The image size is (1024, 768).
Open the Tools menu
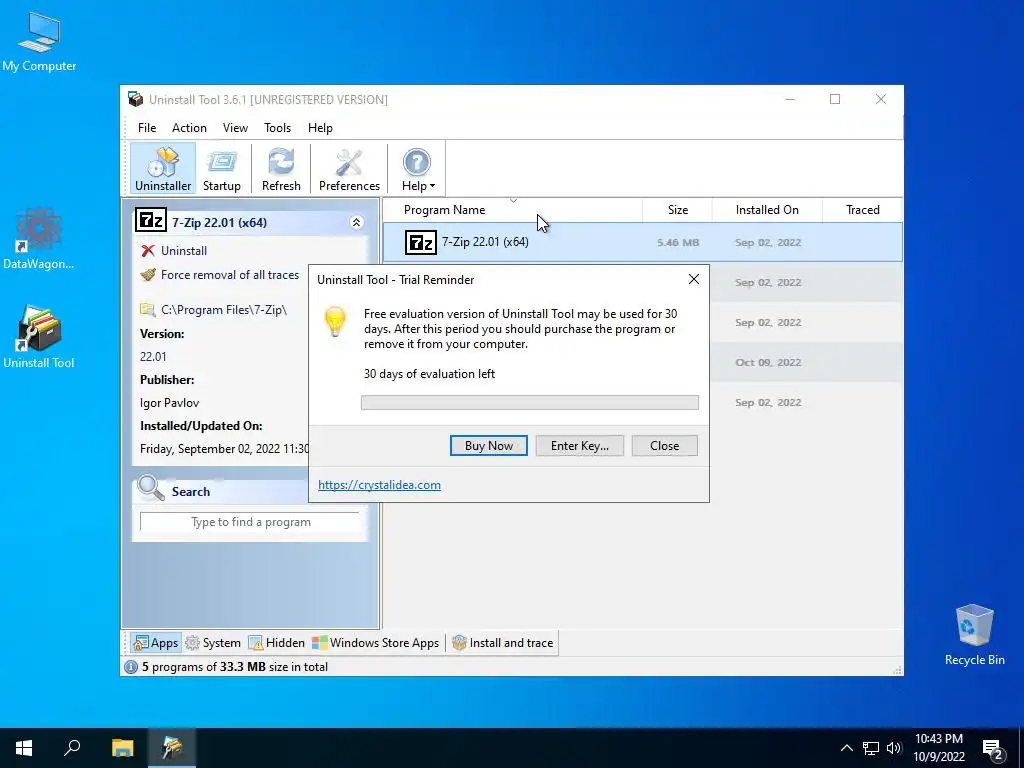[278, 128]
